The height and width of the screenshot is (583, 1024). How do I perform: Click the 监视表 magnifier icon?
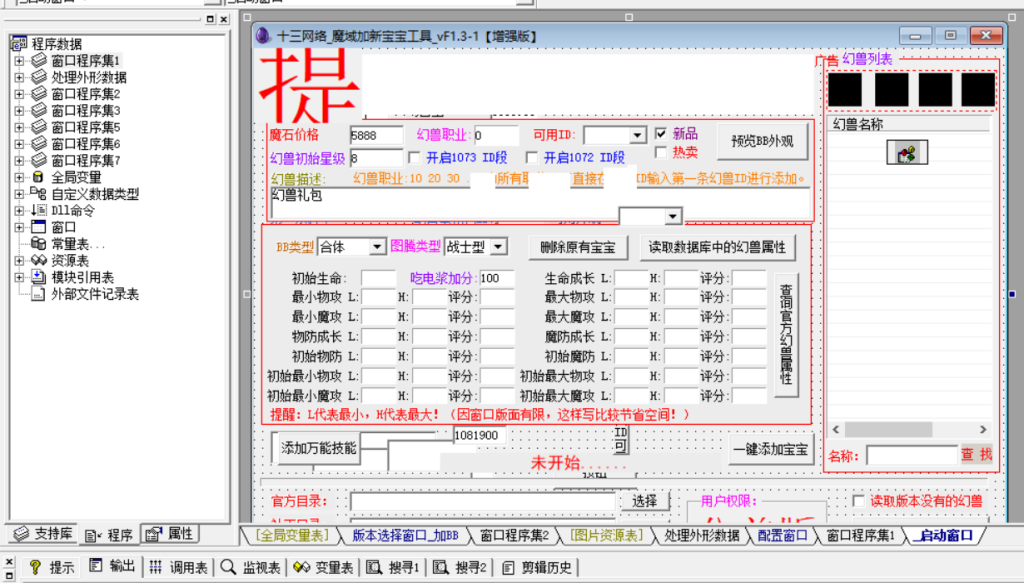pyautogui.click(x=228, y=567)
